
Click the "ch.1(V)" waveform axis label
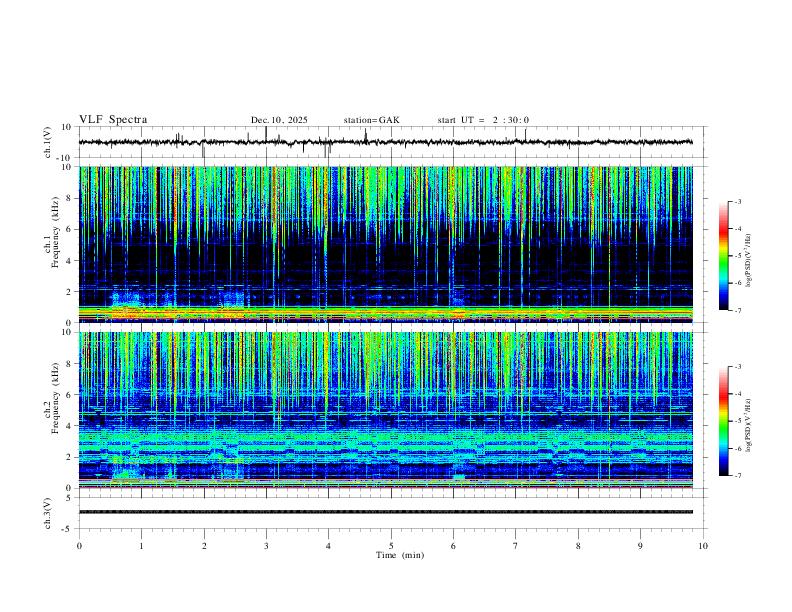(x=49, y=142)
